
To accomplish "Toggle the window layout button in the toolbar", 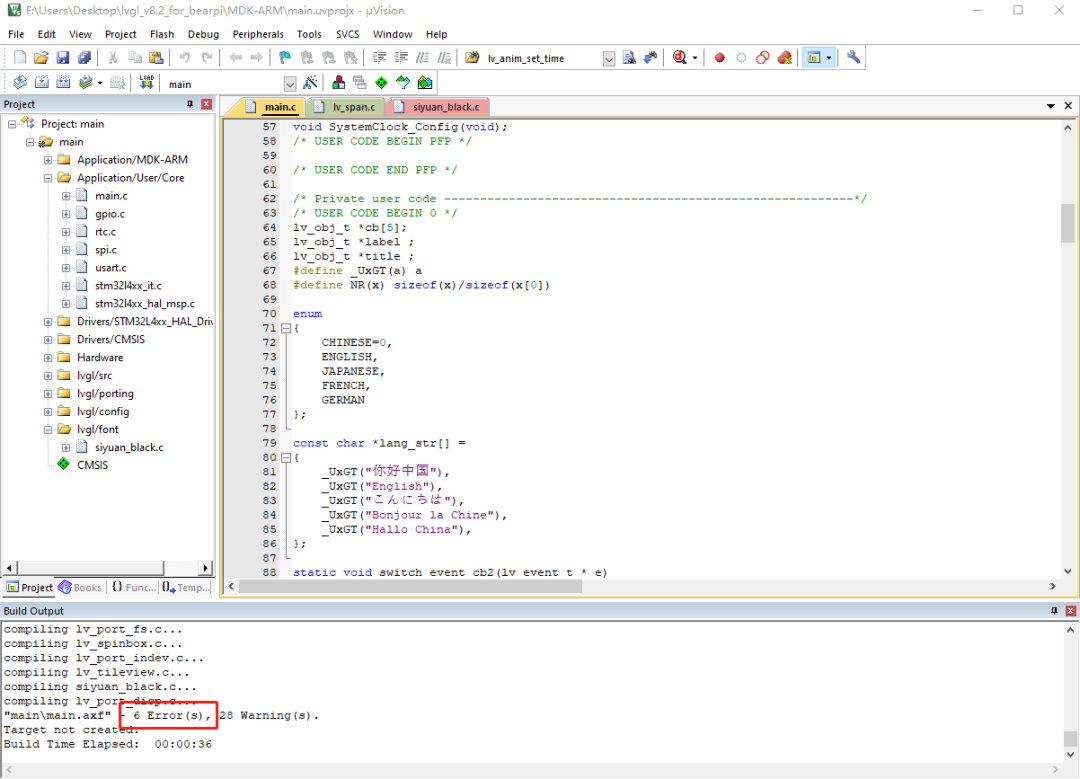I will 813,58.
